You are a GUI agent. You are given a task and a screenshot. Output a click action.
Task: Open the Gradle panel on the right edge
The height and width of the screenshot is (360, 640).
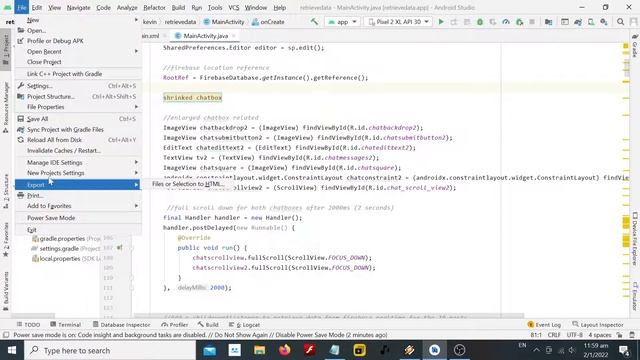pyautogui.click(x=635, y=46)
